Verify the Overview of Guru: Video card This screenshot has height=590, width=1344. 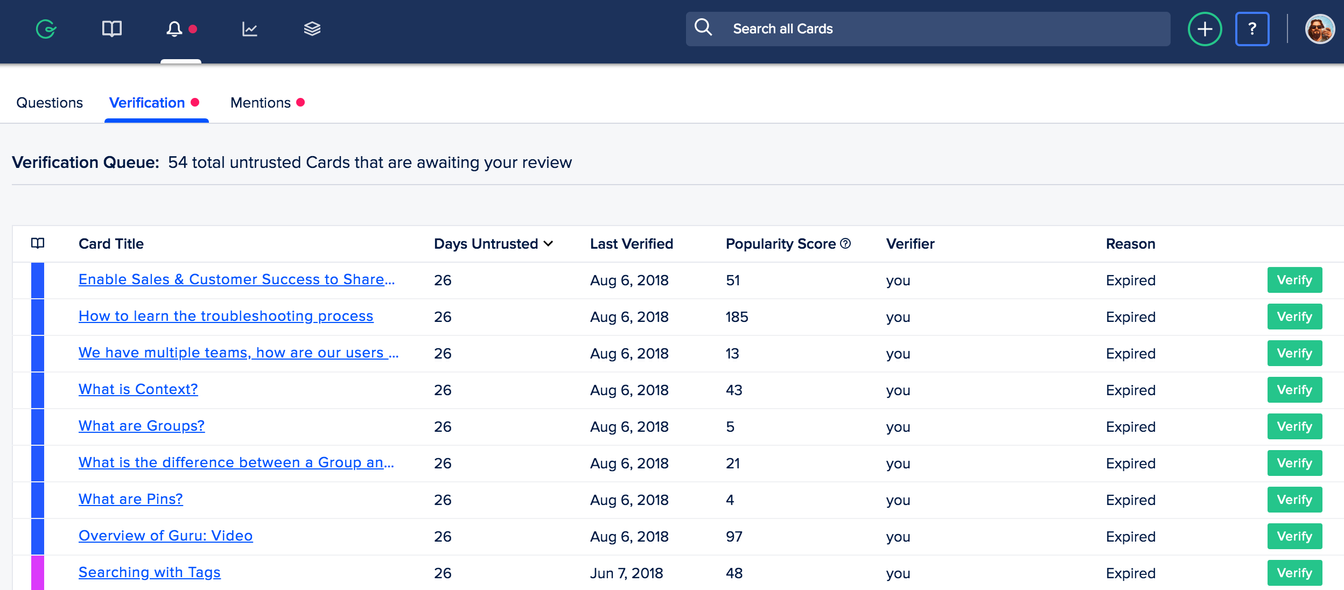tap(1294, 537)
